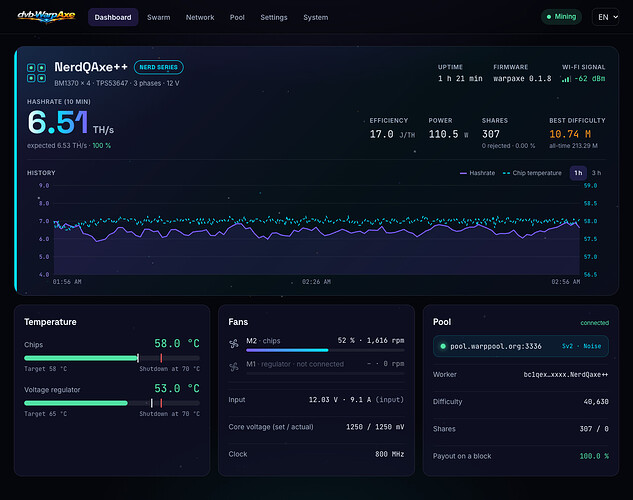Toggle the Hashrate legend entry
Image resolution: width=633 pixels, height=500 pixels.
[477, 173]
